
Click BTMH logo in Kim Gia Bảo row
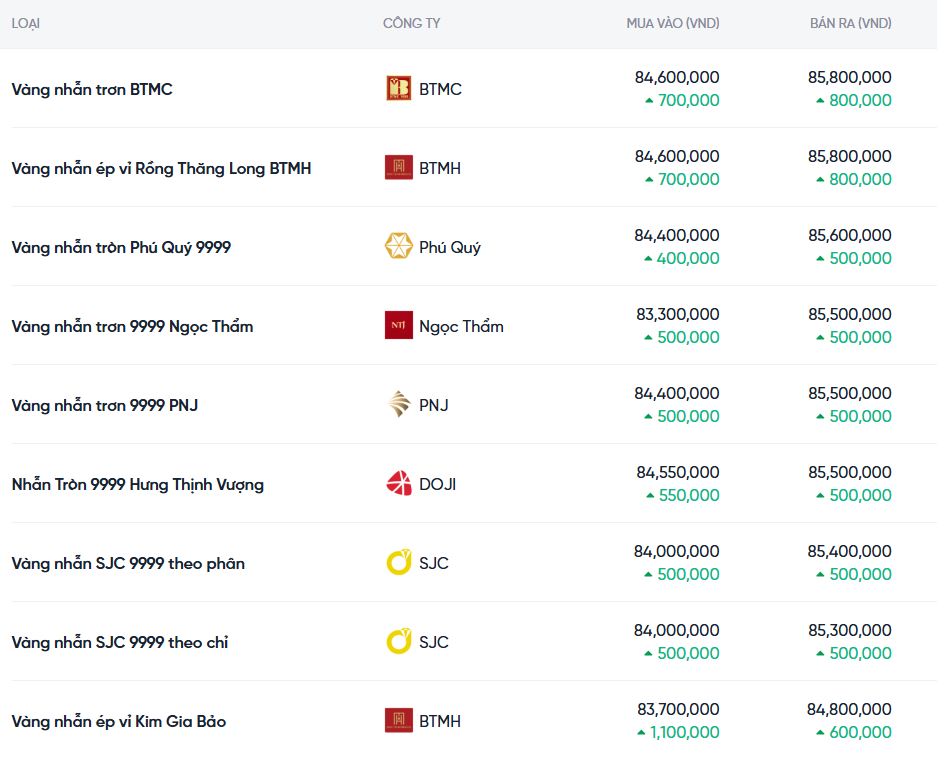click(398, 721)
